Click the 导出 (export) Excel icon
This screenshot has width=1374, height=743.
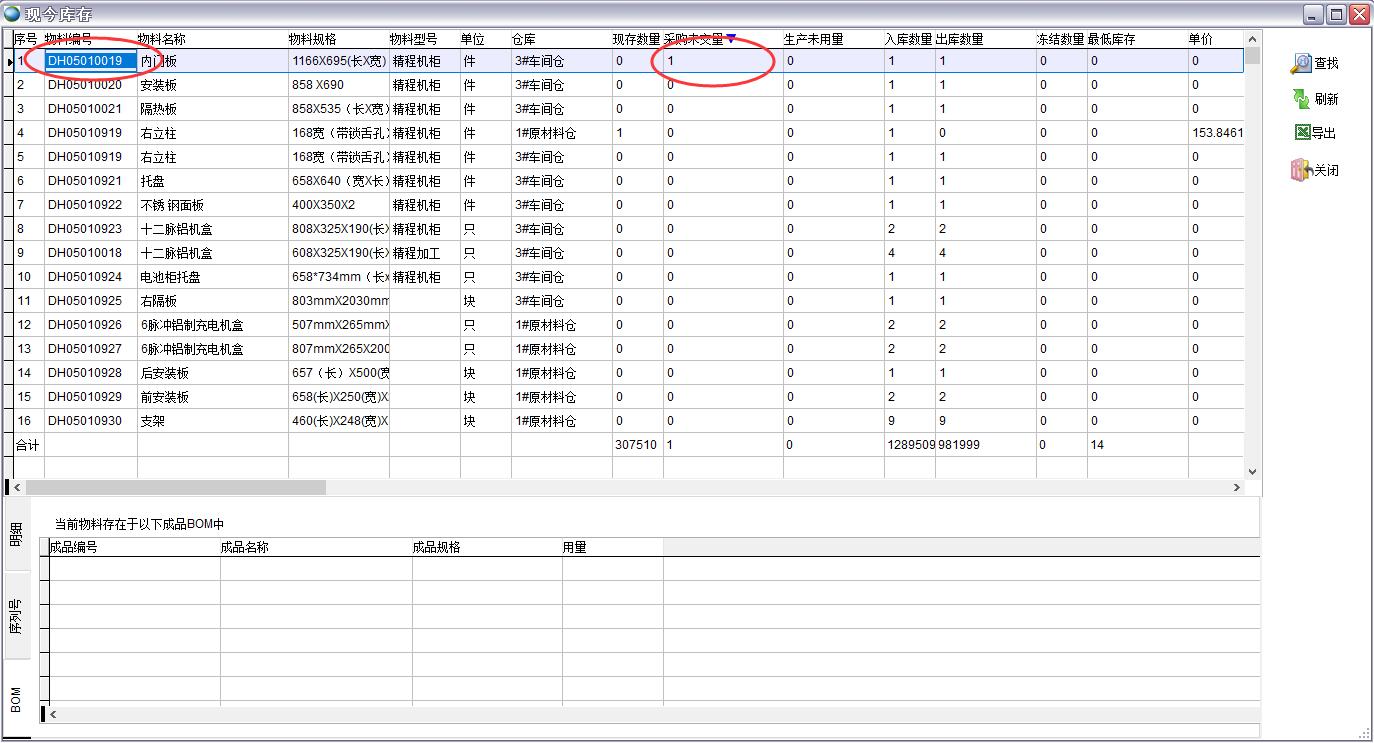[x=1301, y=133]
